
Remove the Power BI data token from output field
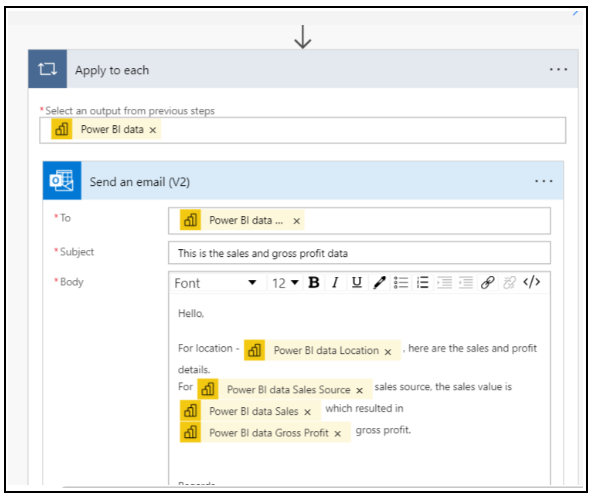click(x=153, y=130)
